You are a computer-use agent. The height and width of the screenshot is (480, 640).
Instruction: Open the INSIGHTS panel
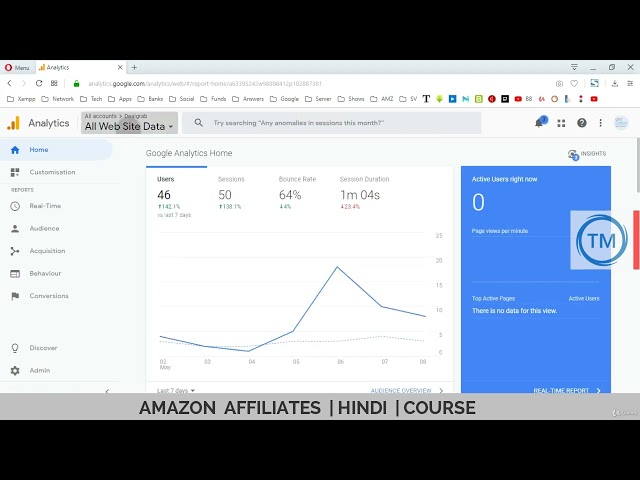point(587,154)
